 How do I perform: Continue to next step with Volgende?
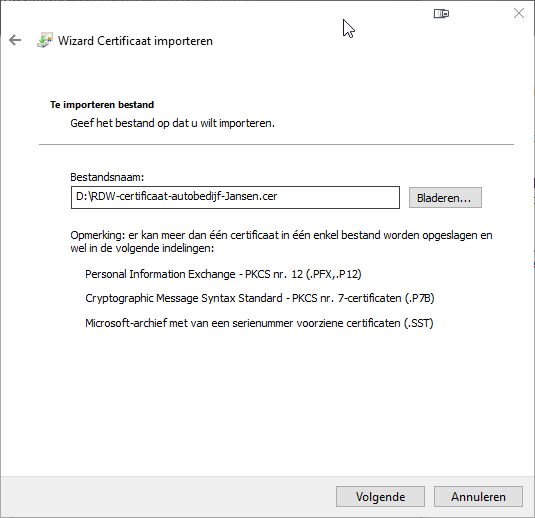[380, 497]
